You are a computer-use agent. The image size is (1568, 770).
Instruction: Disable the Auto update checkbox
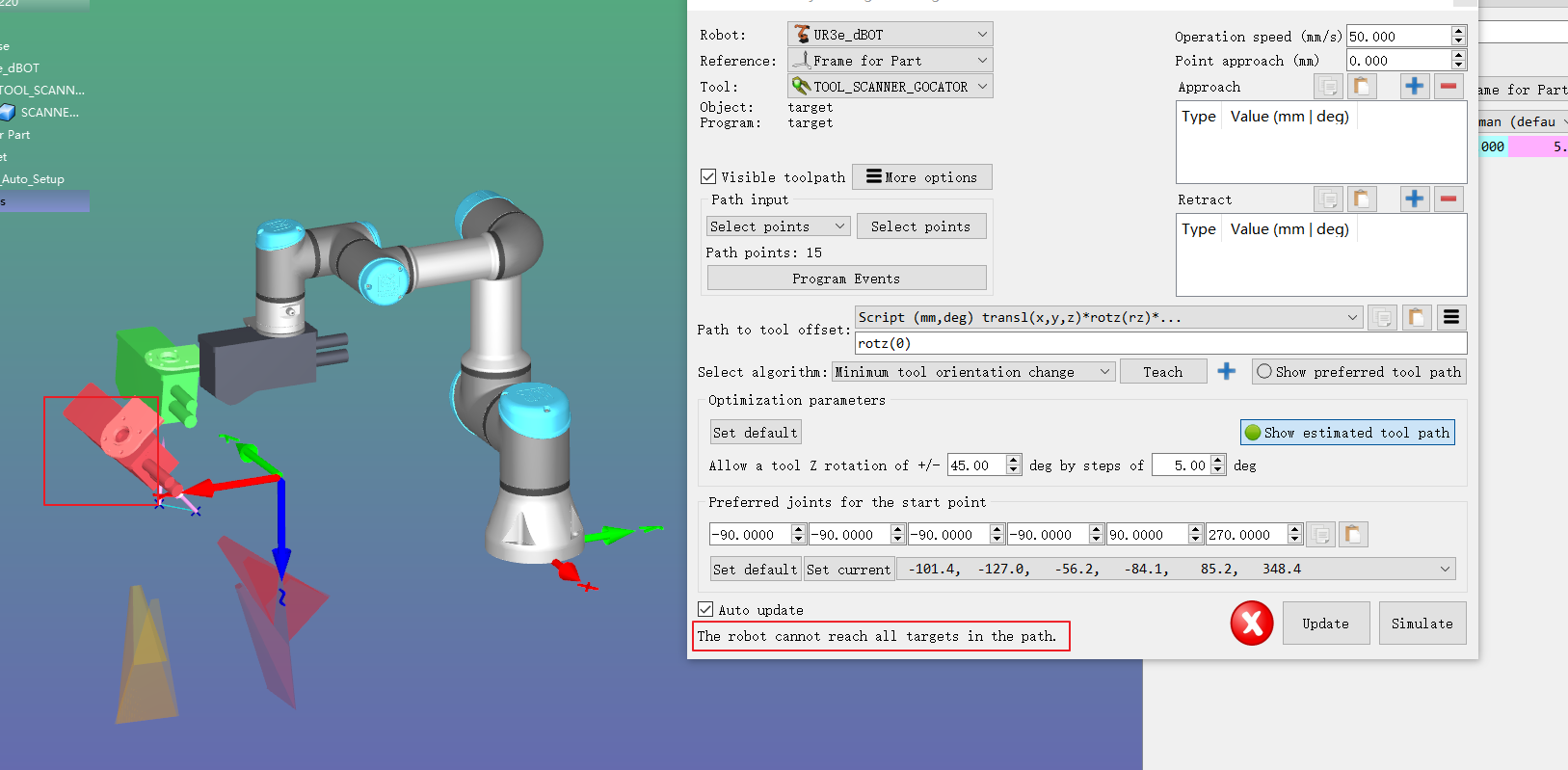point(705,610)
